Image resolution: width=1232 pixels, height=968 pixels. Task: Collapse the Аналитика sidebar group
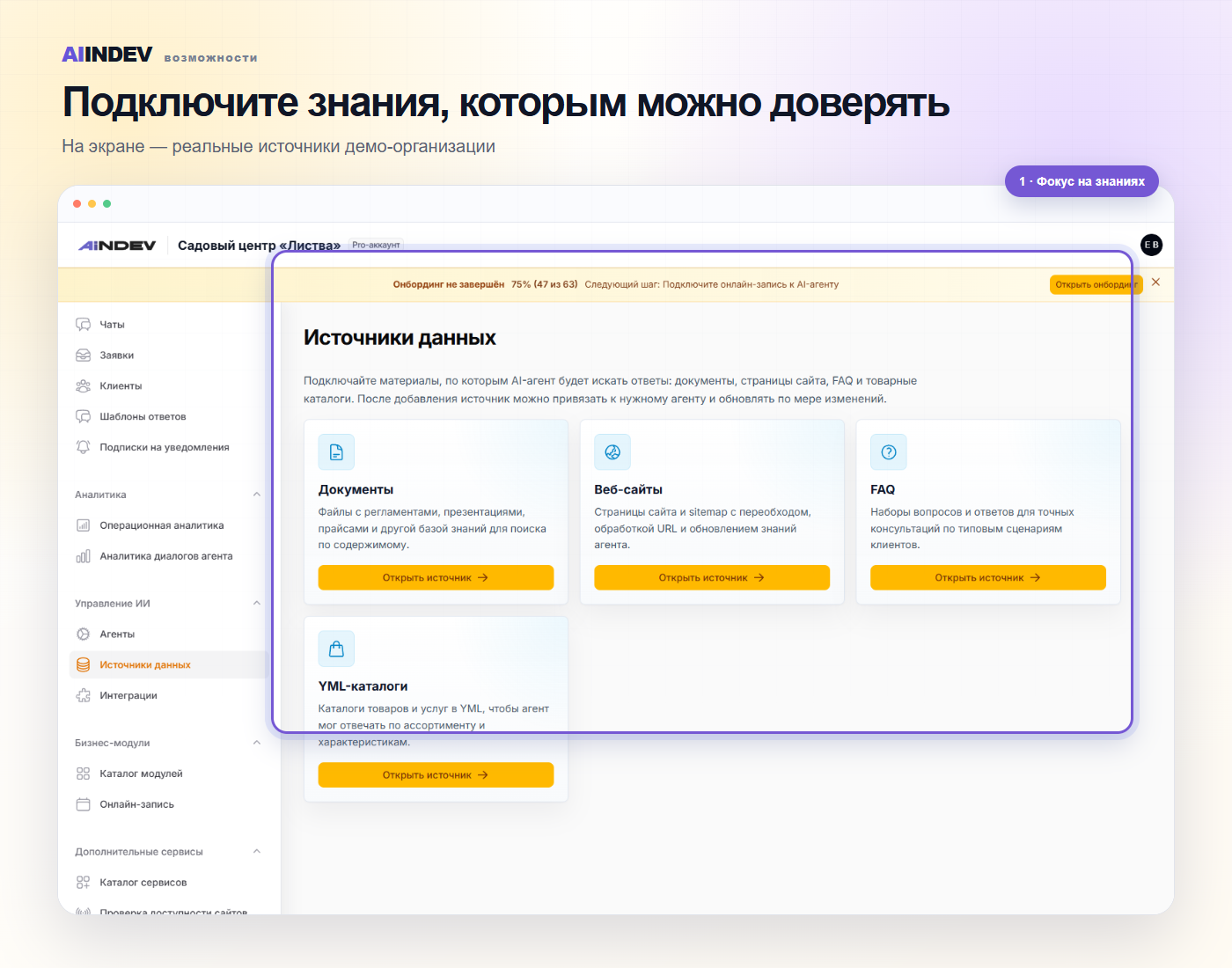pos(257,495)
